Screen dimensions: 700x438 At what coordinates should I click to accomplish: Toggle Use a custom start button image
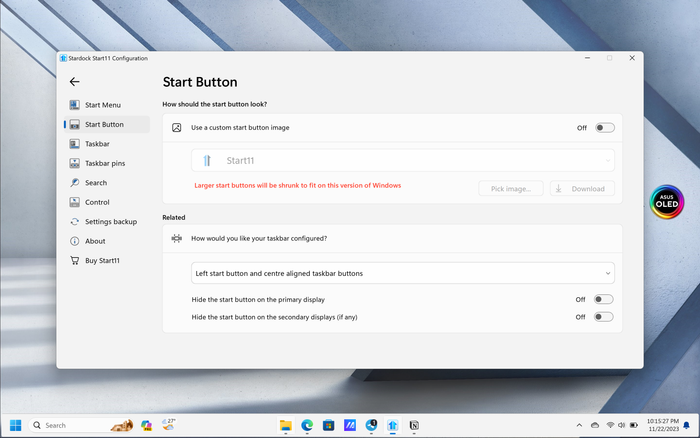tap(604, 128)
